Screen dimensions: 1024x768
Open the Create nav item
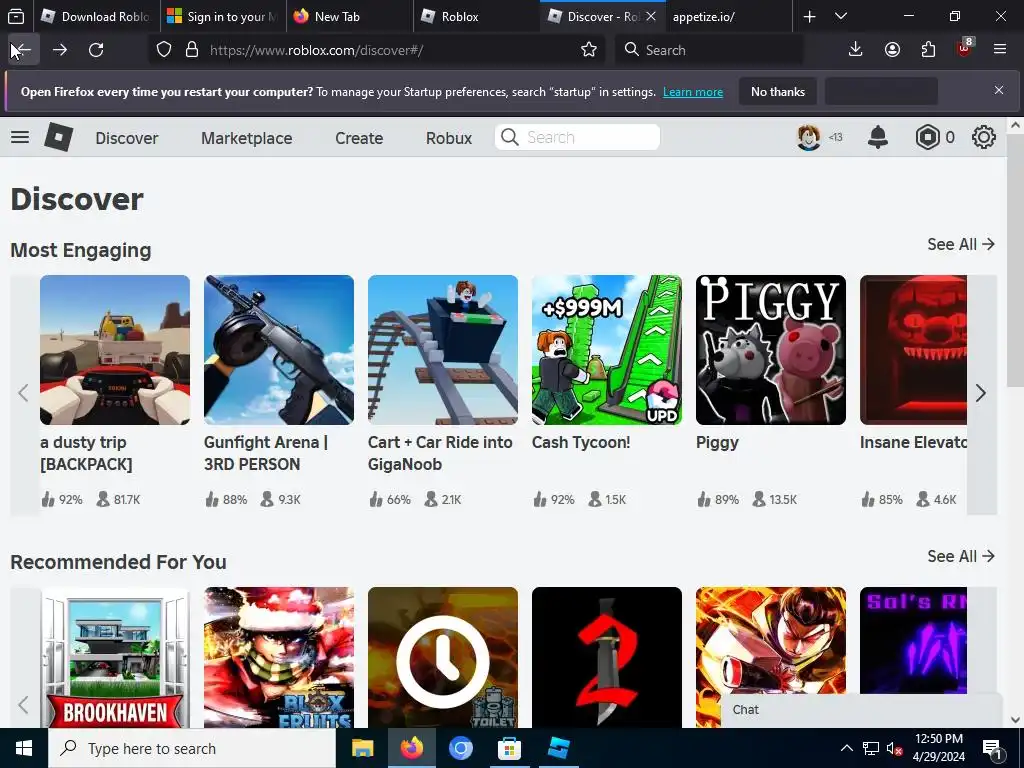pyautogui.click(x=359, y=138)
